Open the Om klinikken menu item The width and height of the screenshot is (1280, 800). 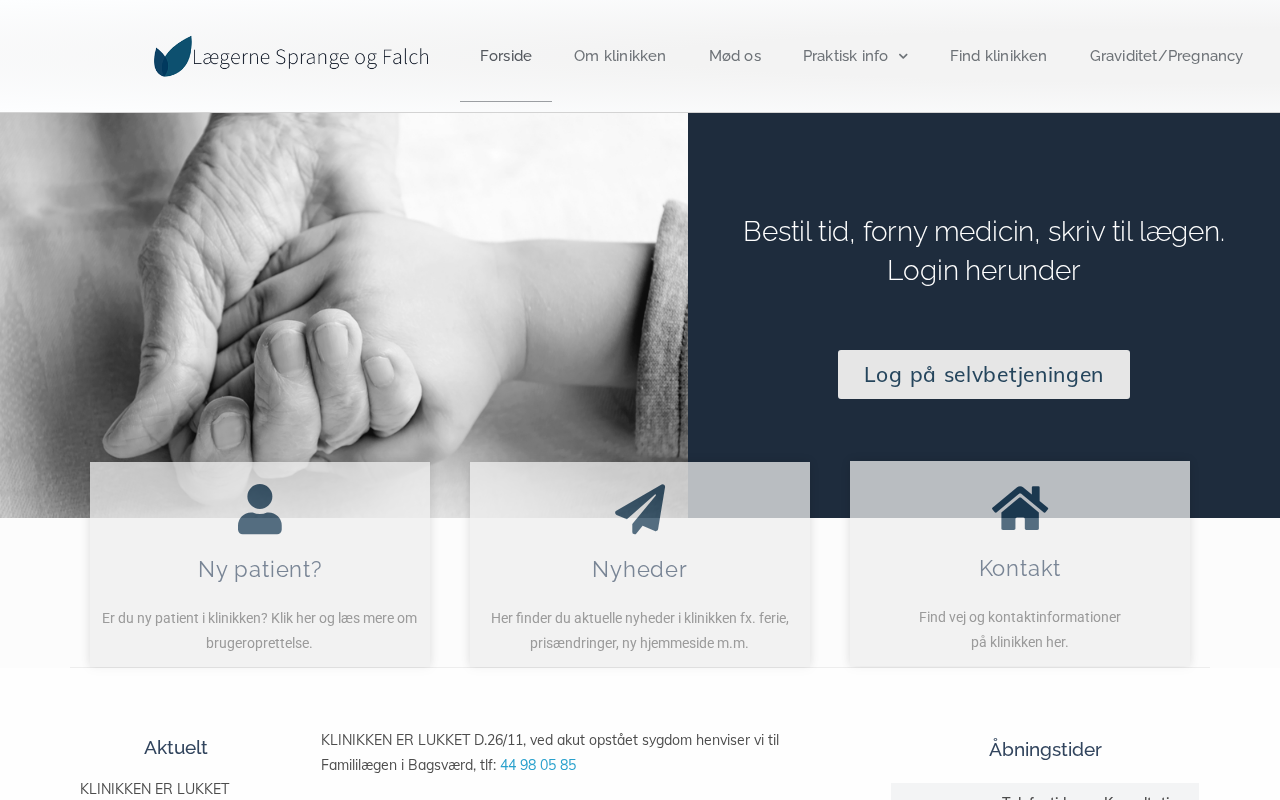[620, 56]
